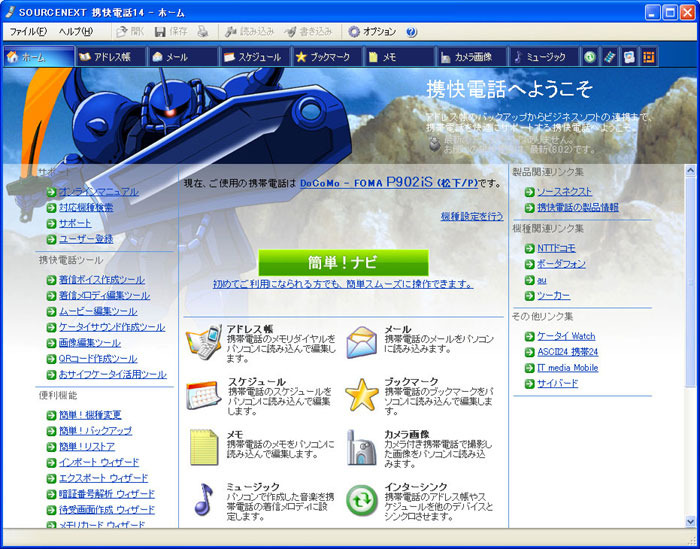The height and width of the screenshot is (549, 700).
Task: Switch to the スケジュール tab
Action: pos(255,57)
